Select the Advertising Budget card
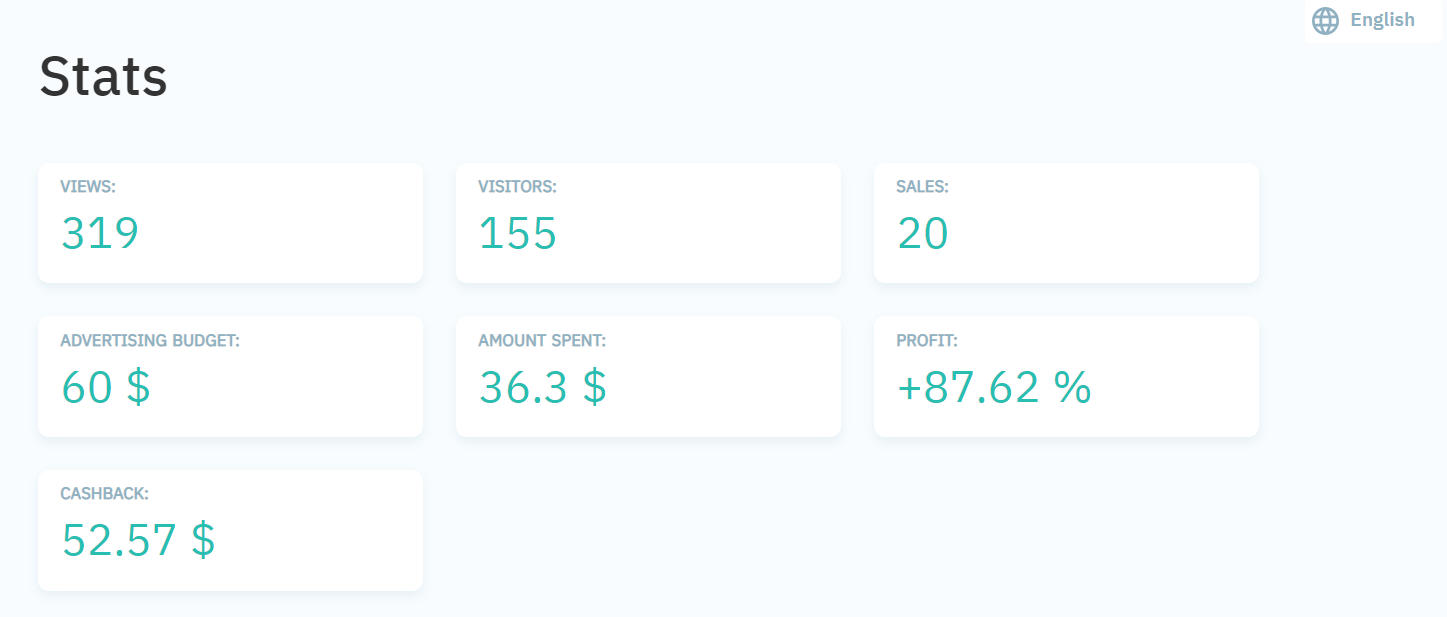This screenshot has height=617, width=1447. click(230, 377)
